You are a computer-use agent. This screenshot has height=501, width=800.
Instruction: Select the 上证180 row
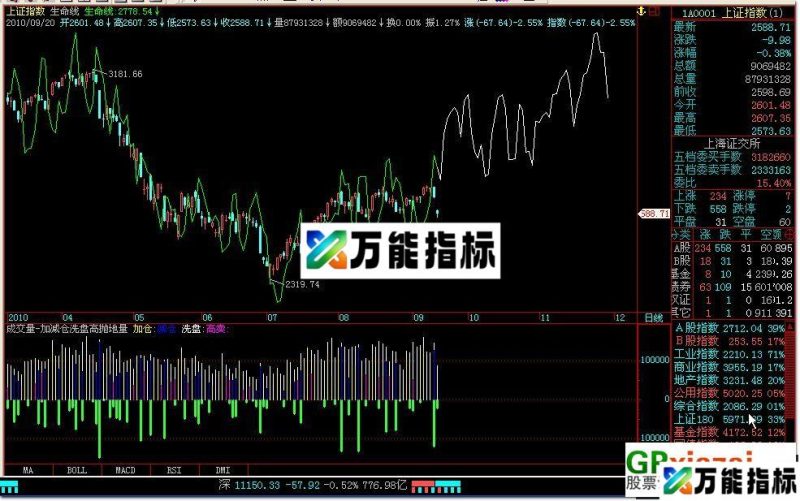(732, 419)
